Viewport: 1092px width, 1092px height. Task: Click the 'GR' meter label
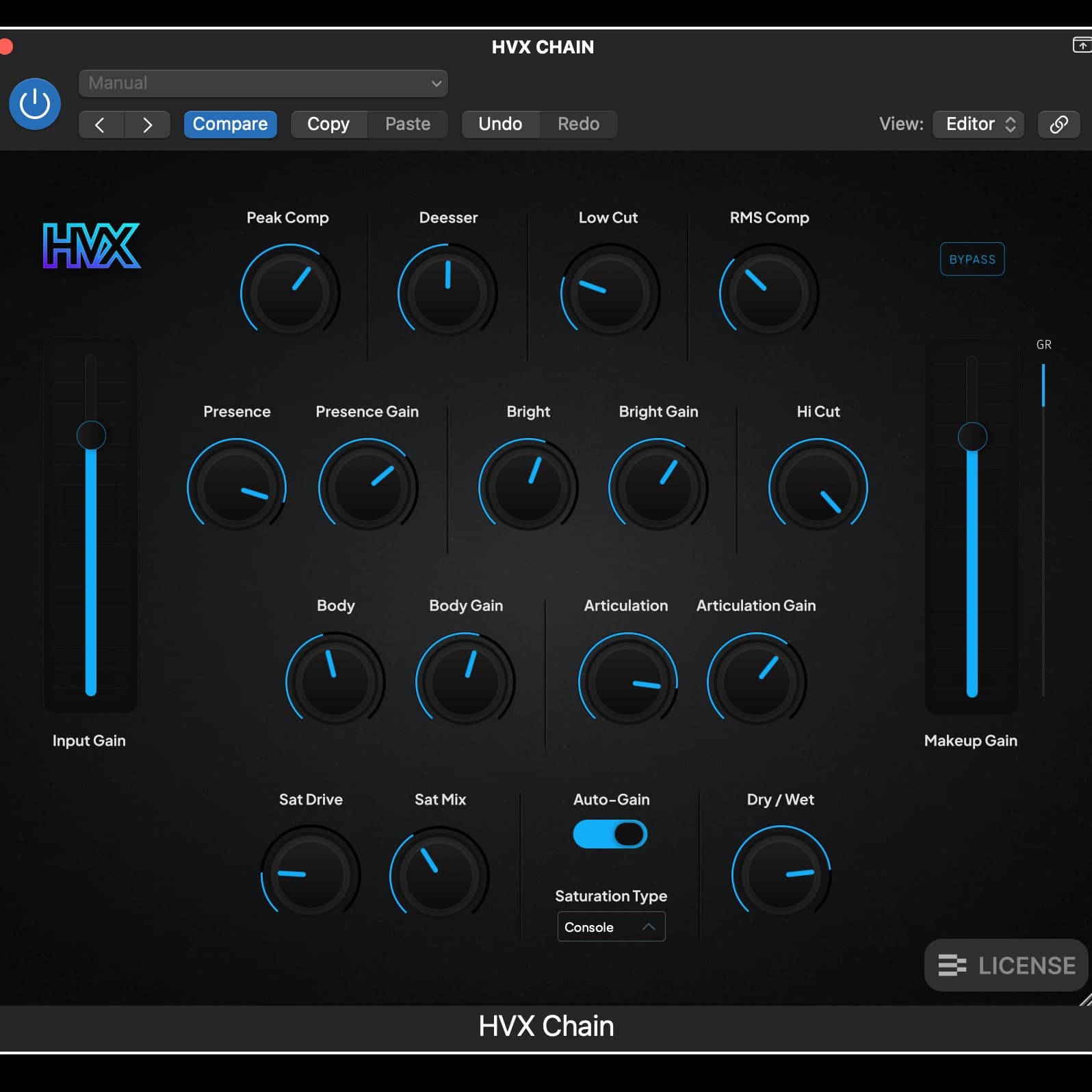tap(1043, 345)
